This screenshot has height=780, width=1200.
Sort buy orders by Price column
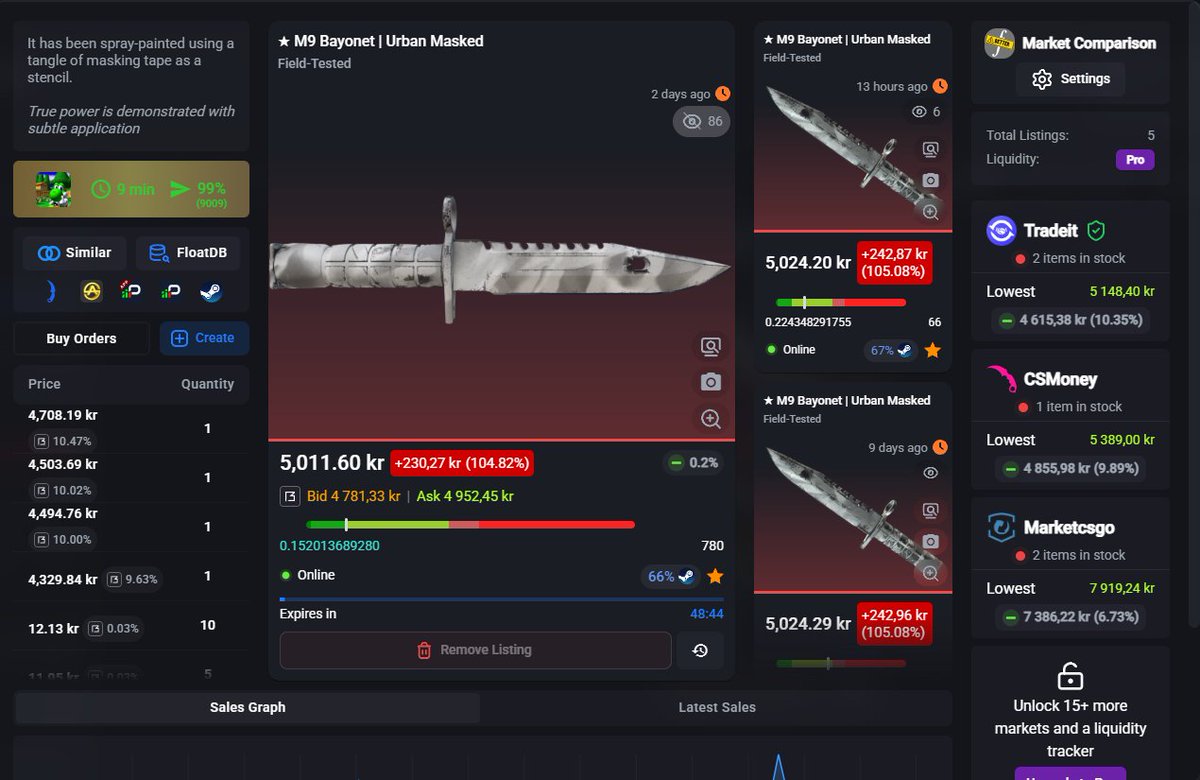click(x=44, y=384)
